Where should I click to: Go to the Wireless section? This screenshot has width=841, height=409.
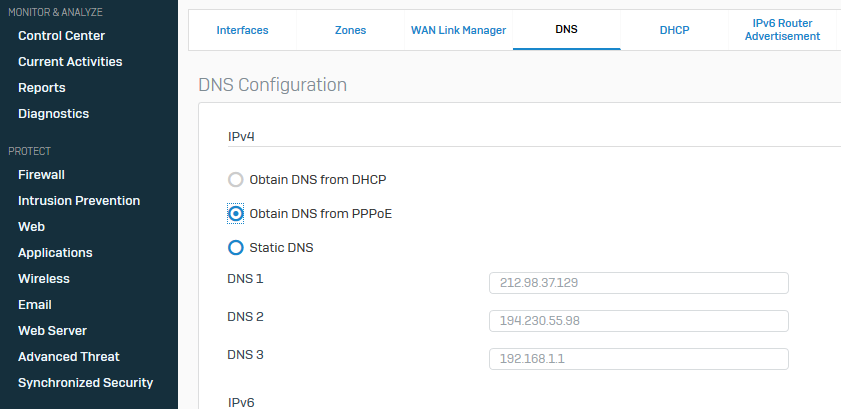click(x=42, y=279)
